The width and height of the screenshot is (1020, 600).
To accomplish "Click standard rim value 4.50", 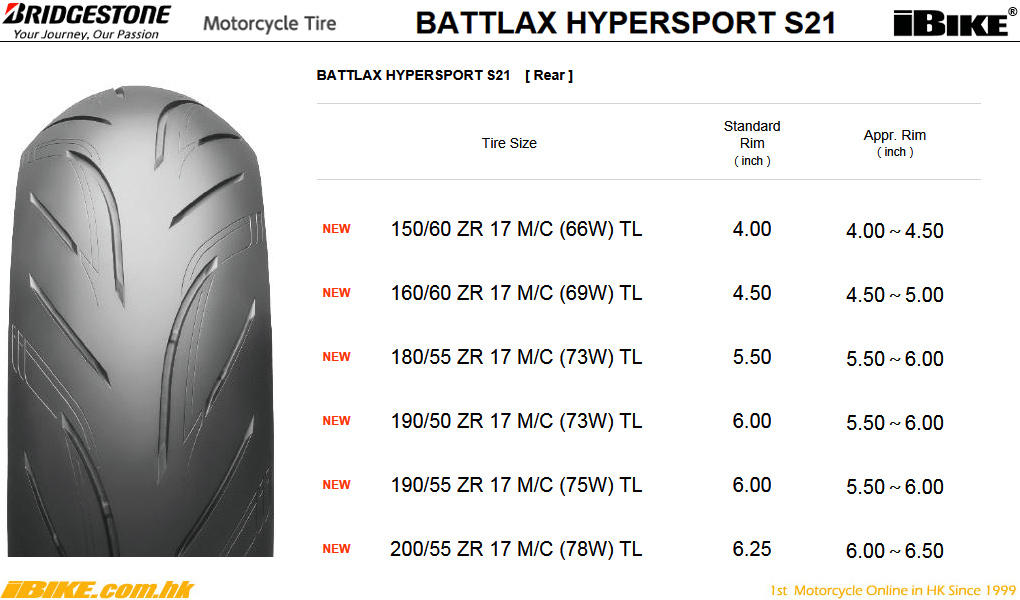I will click(752, 293).
